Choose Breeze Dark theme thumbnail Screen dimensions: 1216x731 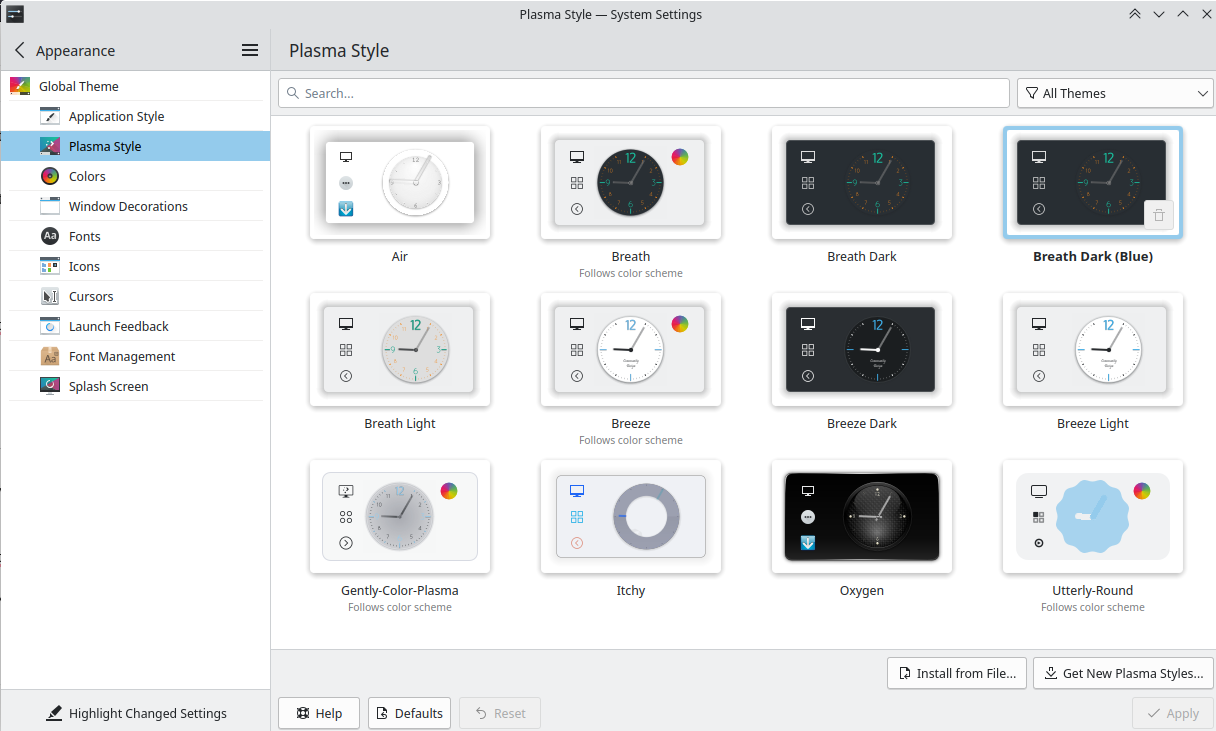[x=862, y=349]
